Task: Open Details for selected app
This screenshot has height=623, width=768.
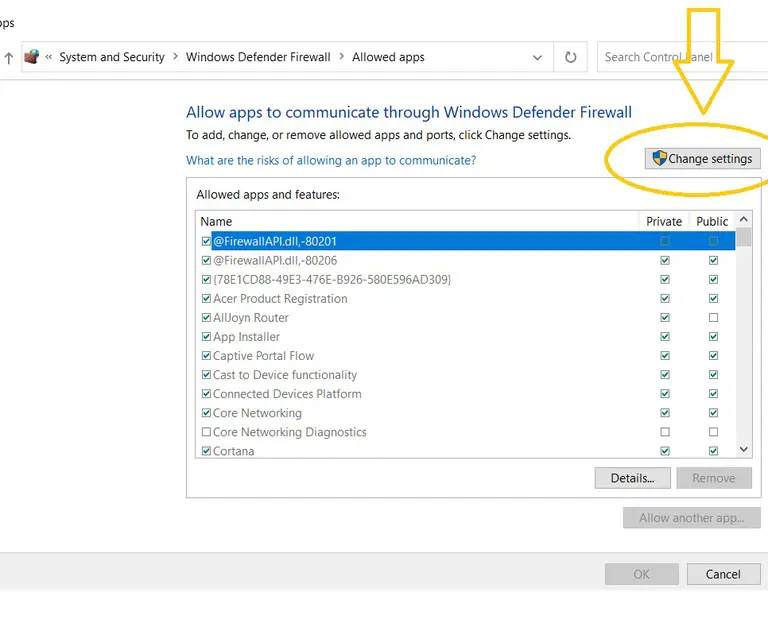Action: (632, 478)
